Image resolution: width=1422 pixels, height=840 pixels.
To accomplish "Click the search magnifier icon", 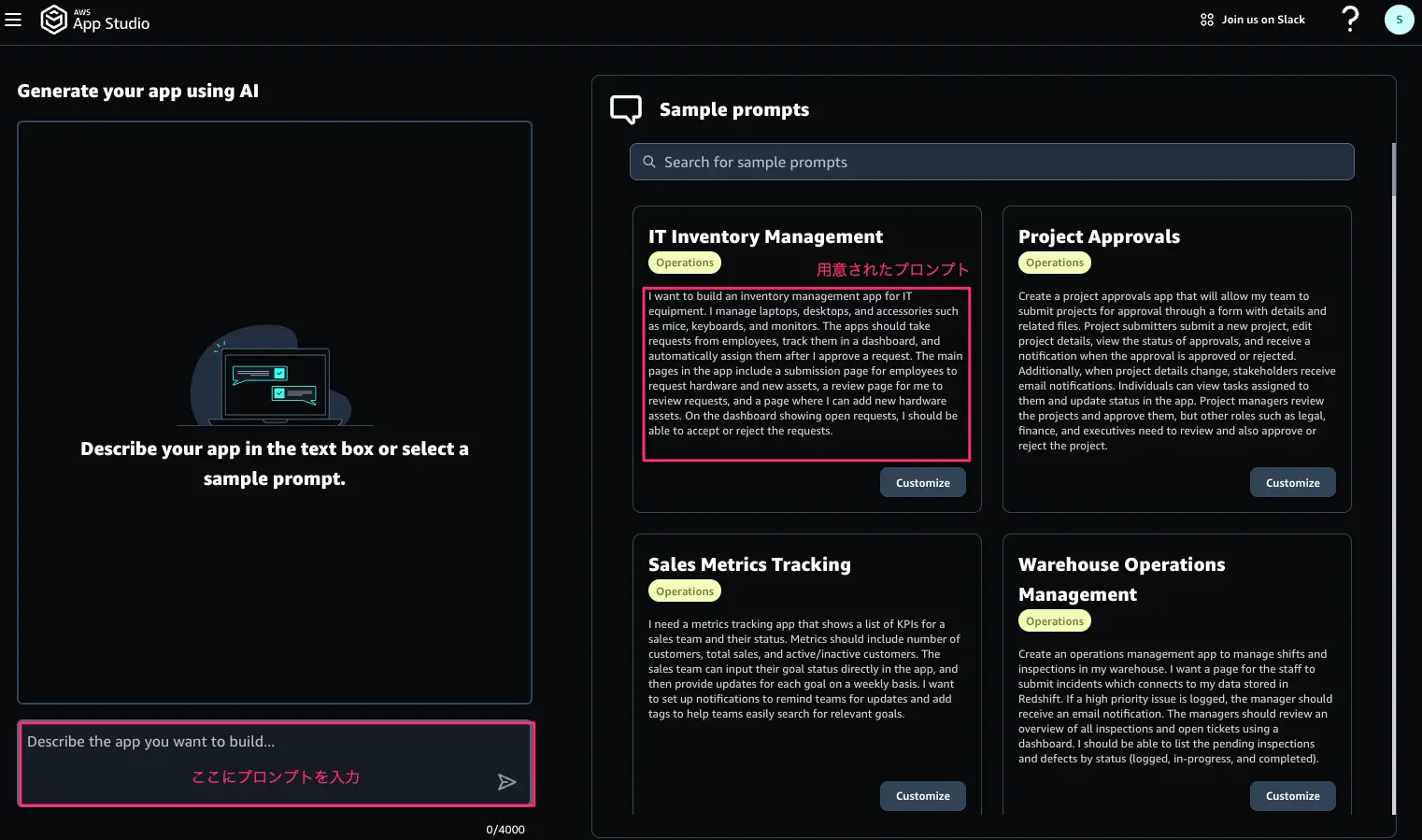I will tap(649, 162).
